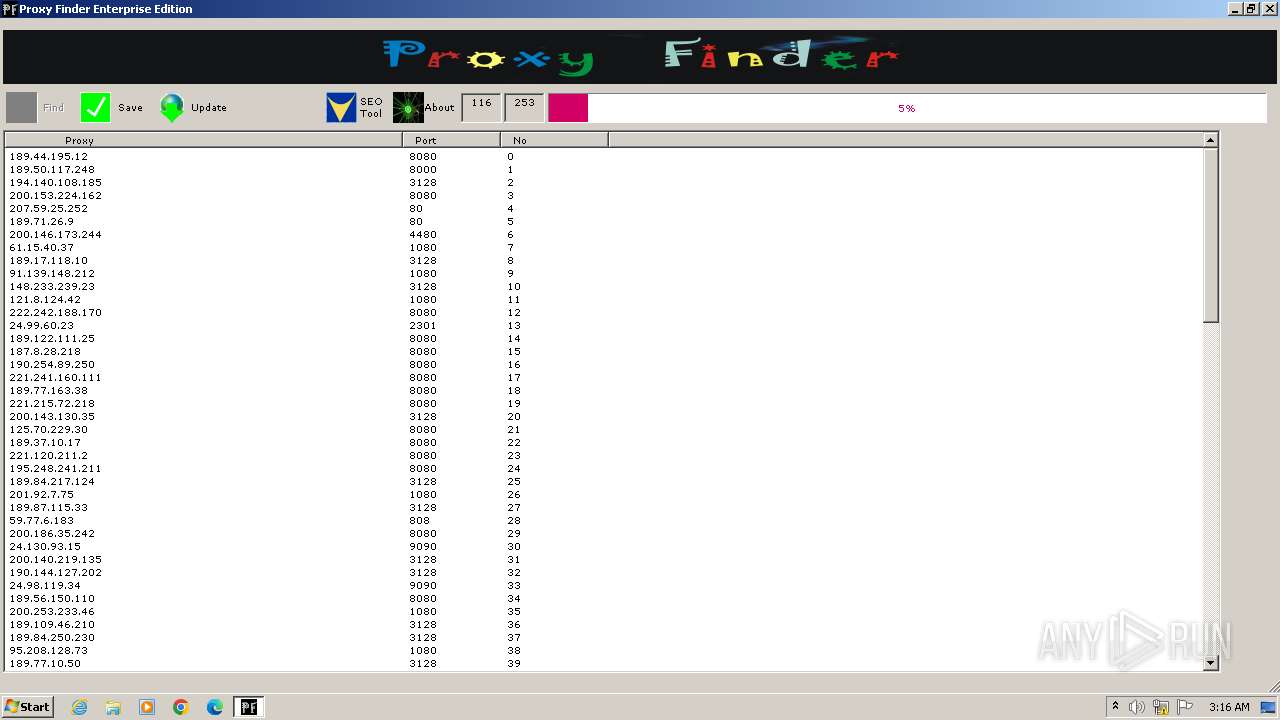Select proxy 24.99.60.23

pyautogui.click(x=41, y=326)
